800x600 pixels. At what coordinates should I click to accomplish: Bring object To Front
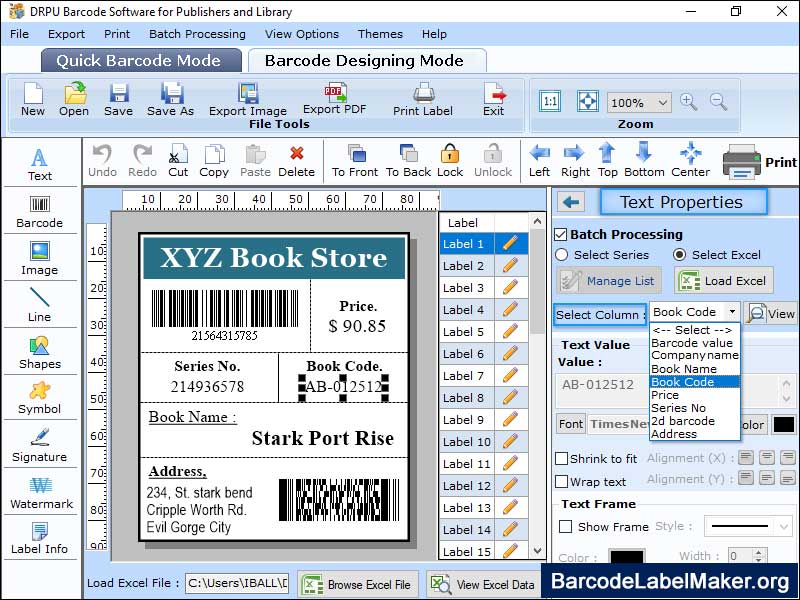point(355,158)
